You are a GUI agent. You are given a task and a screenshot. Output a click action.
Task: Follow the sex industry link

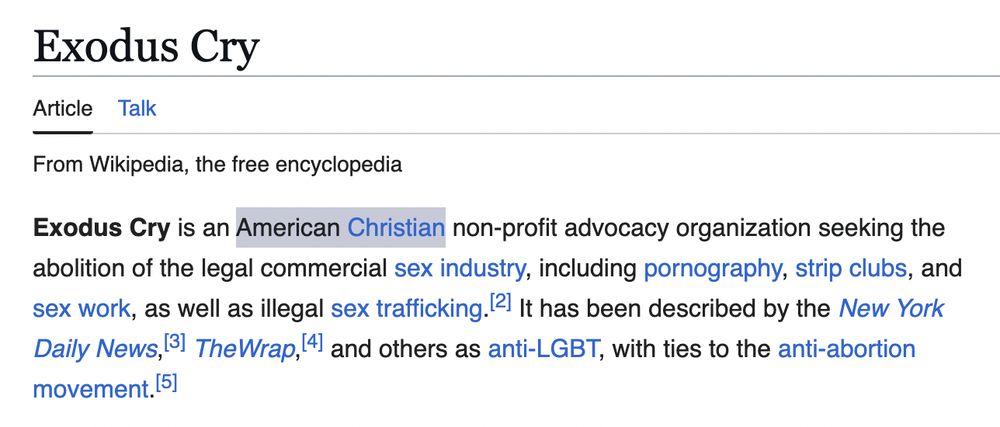click(459, 268)
